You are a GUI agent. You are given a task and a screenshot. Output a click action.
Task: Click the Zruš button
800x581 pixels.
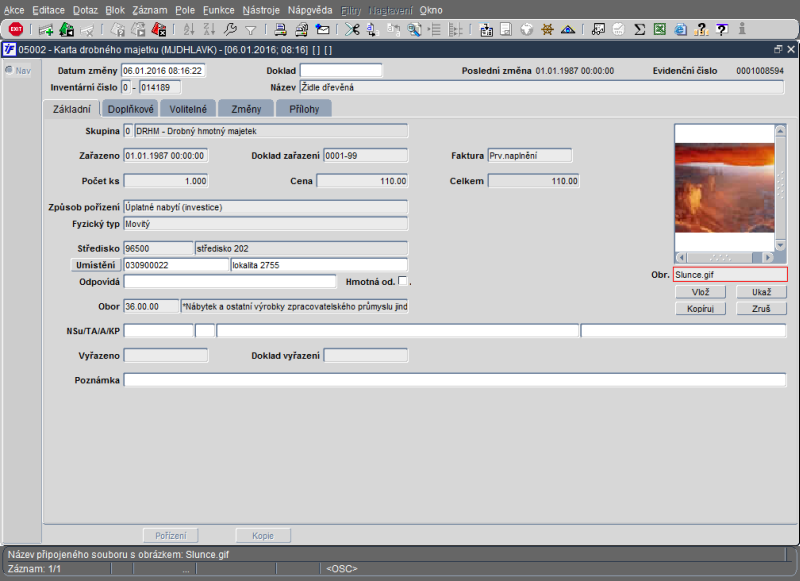(761, 309)
